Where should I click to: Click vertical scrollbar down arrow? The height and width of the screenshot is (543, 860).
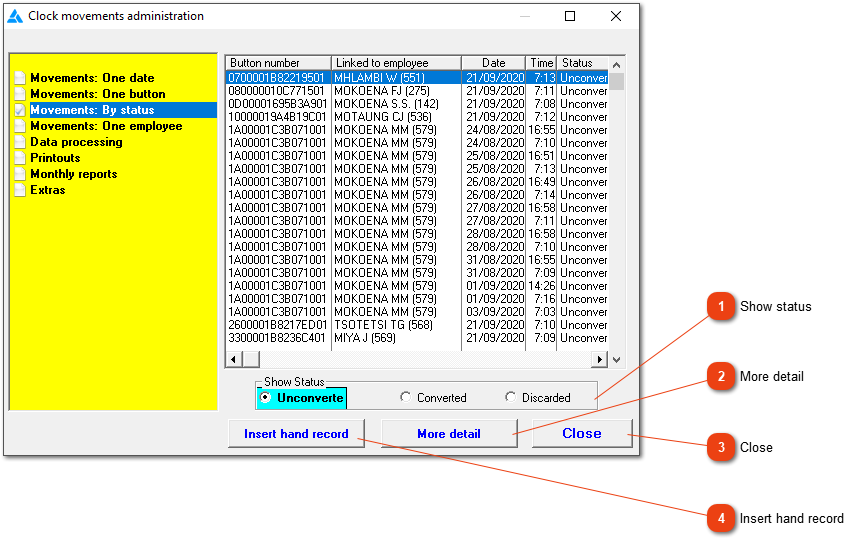point(616,360)
